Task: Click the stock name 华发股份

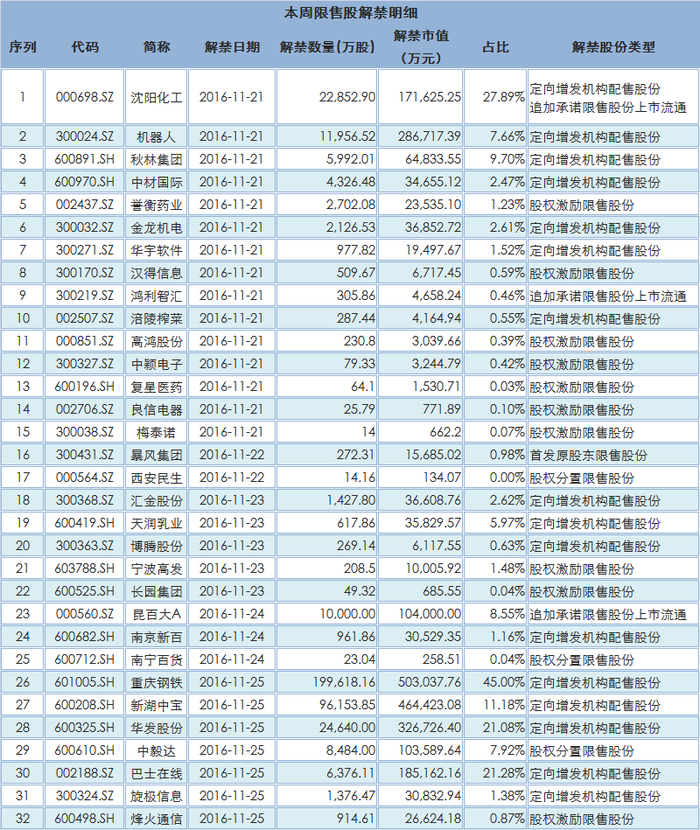Action: click(157, 729)
